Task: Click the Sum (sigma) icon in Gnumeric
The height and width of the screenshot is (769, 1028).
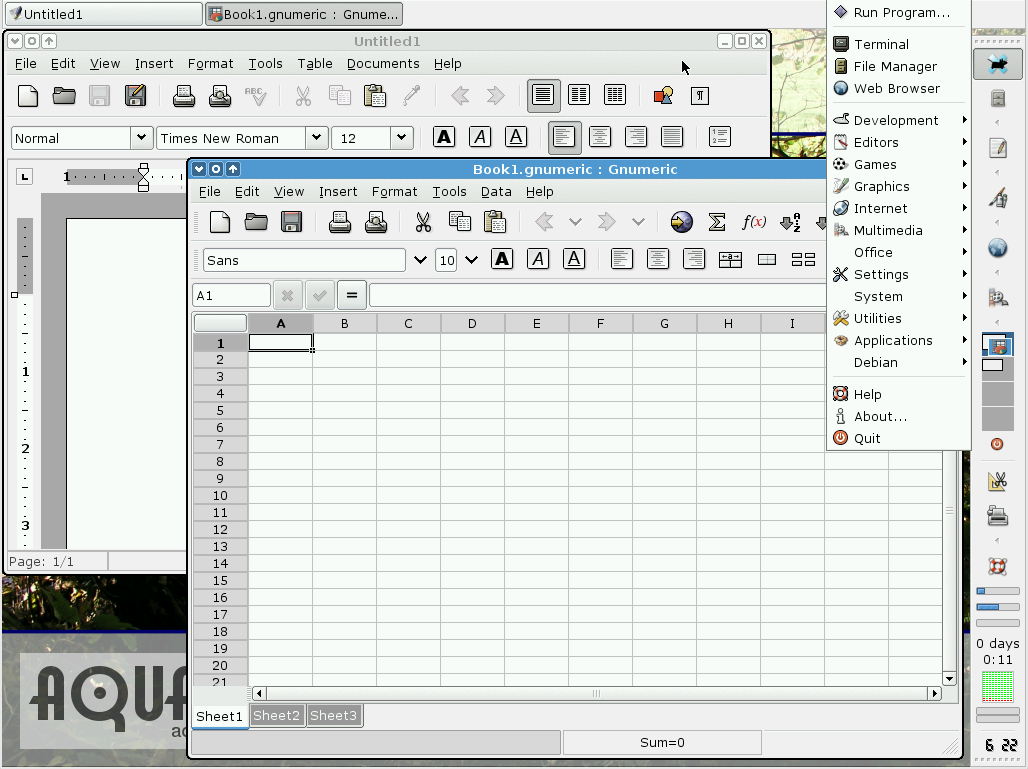Action: 716,222
